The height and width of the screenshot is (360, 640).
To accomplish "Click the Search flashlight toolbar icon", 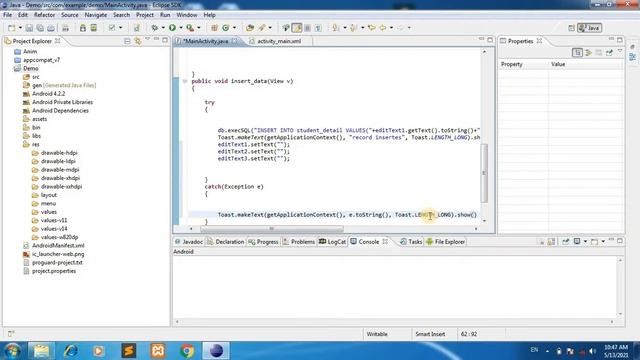I will pyautogui.click(x=262, y=28).
